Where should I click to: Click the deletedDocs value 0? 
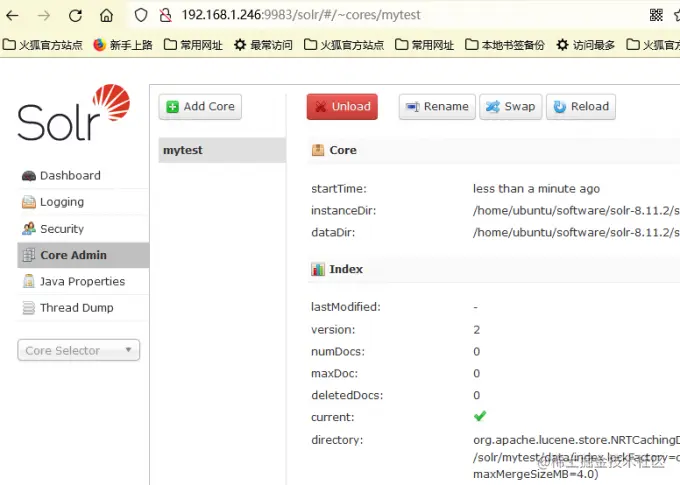click(x=477, y=395)
